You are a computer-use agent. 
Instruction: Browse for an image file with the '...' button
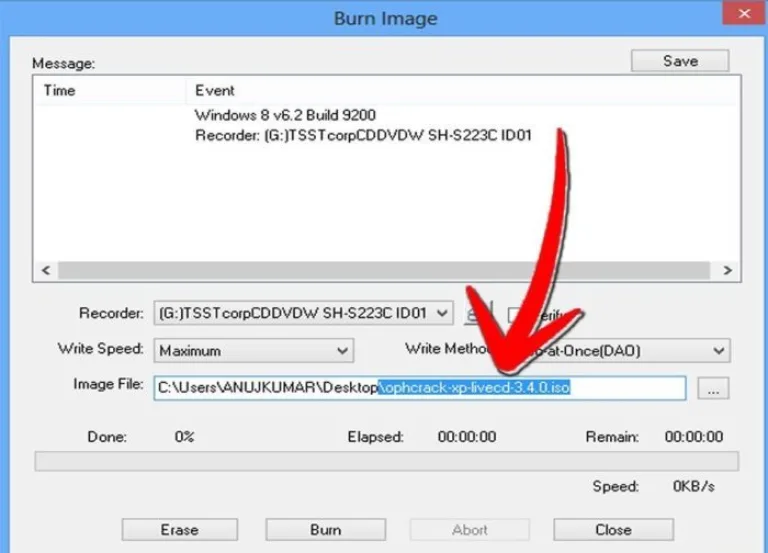(713, 388)
